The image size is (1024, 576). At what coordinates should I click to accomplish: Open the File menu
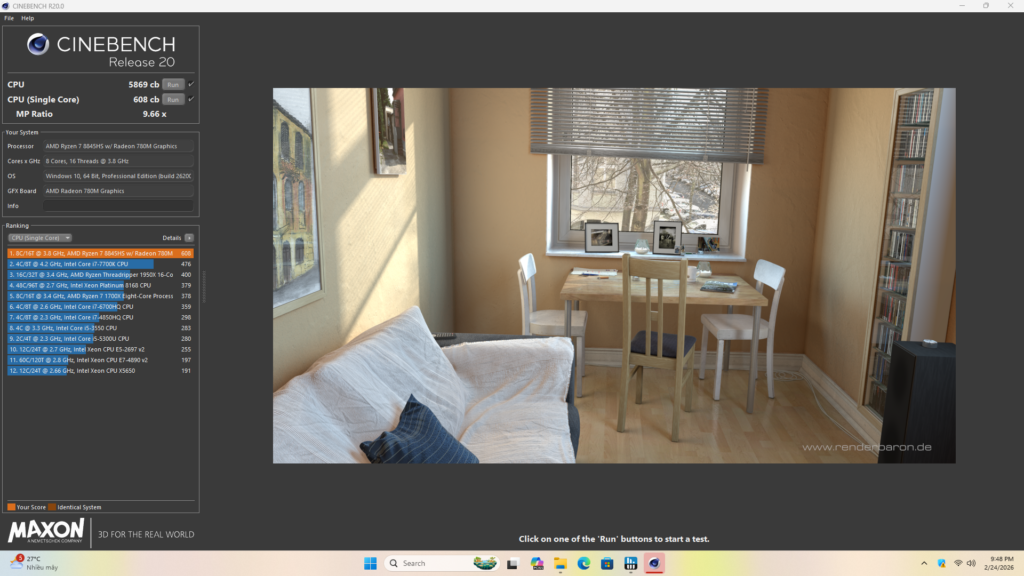9,18
